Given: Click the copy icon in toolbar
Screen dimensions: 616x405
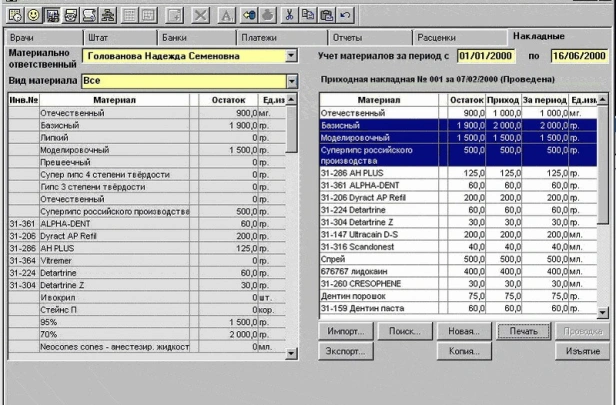Looking at the screenshot, I should click(308, 14).
